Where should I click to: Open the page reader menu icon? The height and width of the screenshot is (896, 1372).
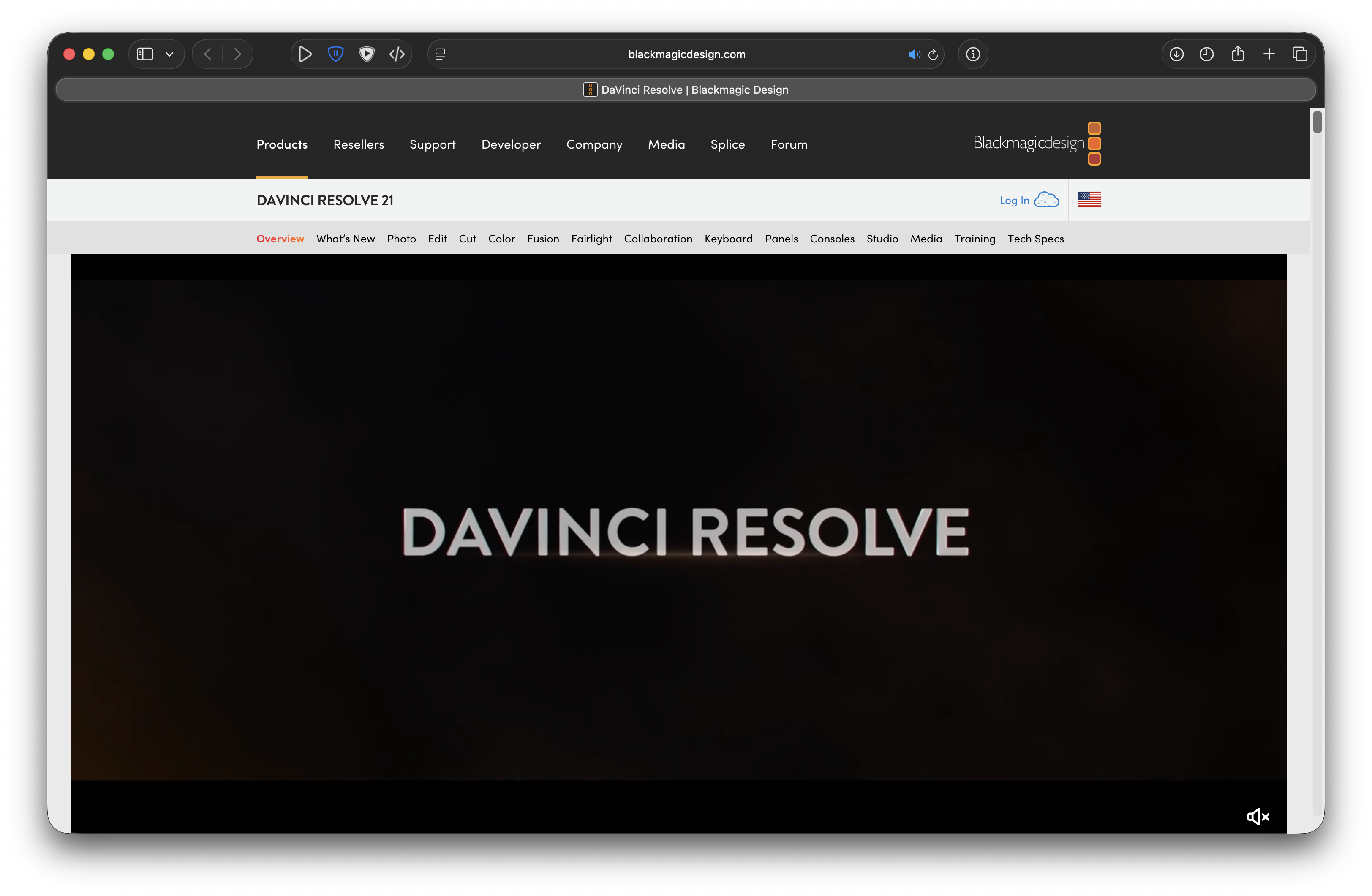441,54
